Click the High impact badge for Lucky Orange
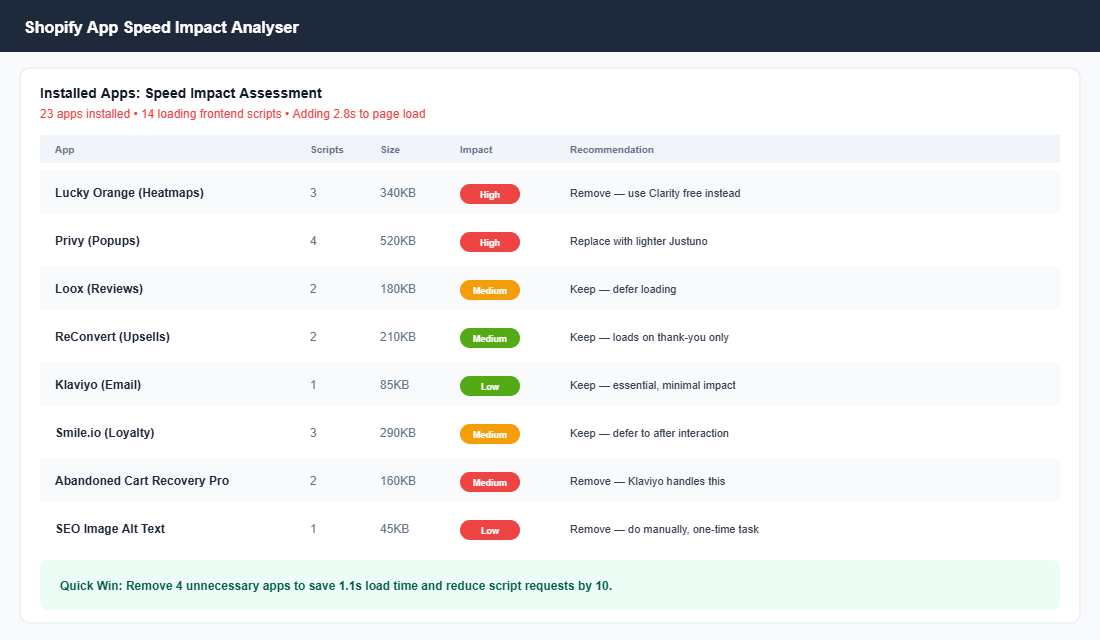 click(x=489, y=193)
